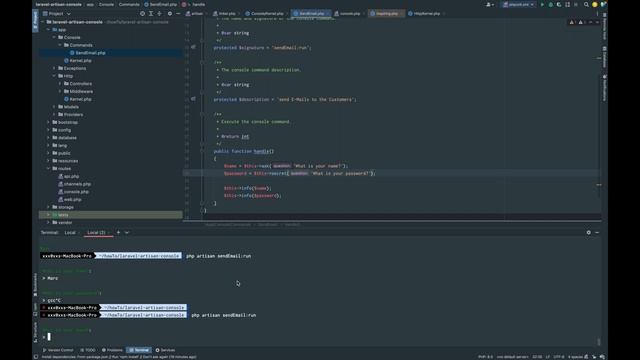Add a new terminal session with plus
Image resolution: width=640 pixels, height=360 pixels.
[118, 233]
